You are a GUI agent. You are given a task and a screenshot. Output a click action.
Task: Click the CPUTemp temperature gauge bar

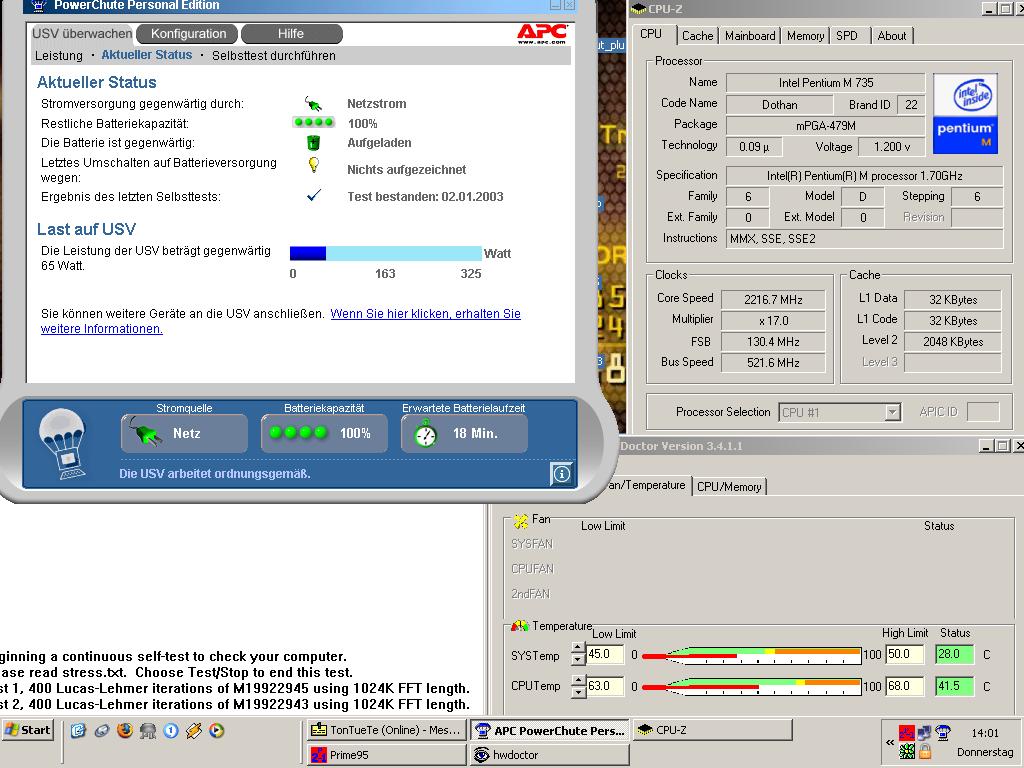pos(751,686)
